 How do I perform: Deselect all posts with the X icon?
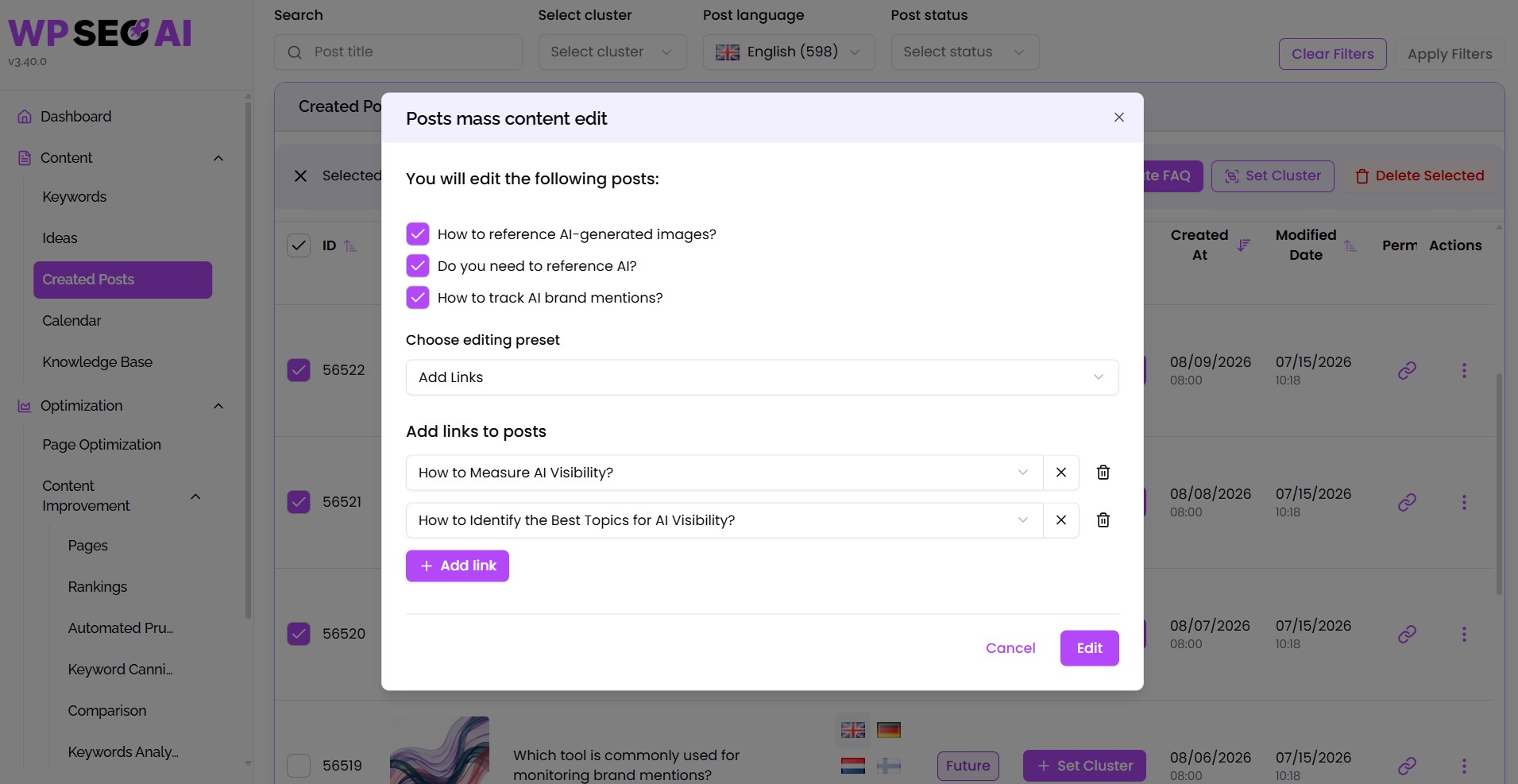[300, 176]
